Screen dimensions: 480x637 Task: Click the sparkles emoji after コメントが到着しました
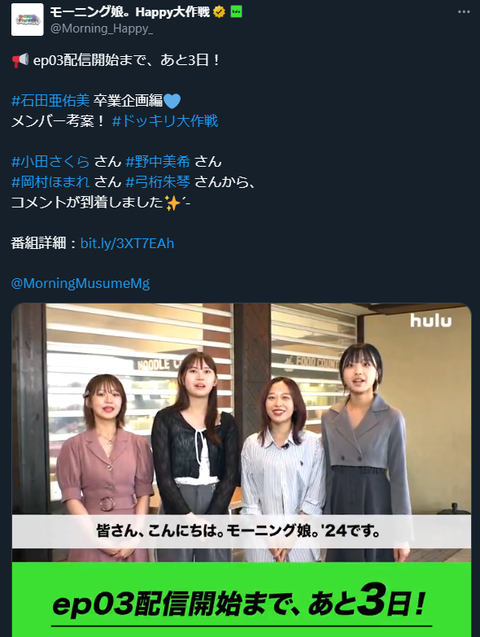coord(172,202)
